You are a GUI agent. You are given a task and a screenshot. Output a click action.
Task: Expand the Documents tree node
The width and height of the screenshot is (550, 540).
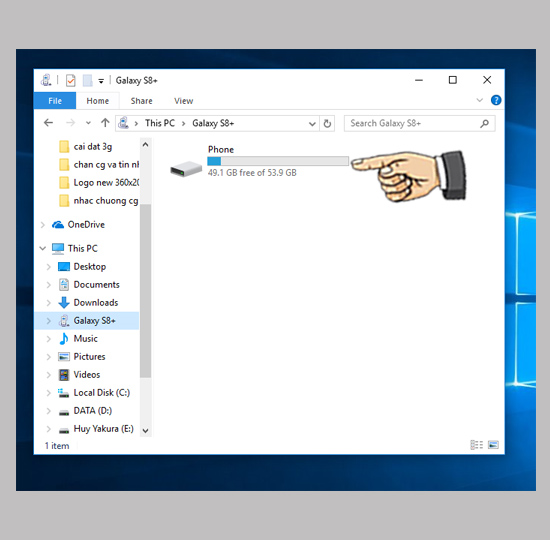tap(48, 285)
